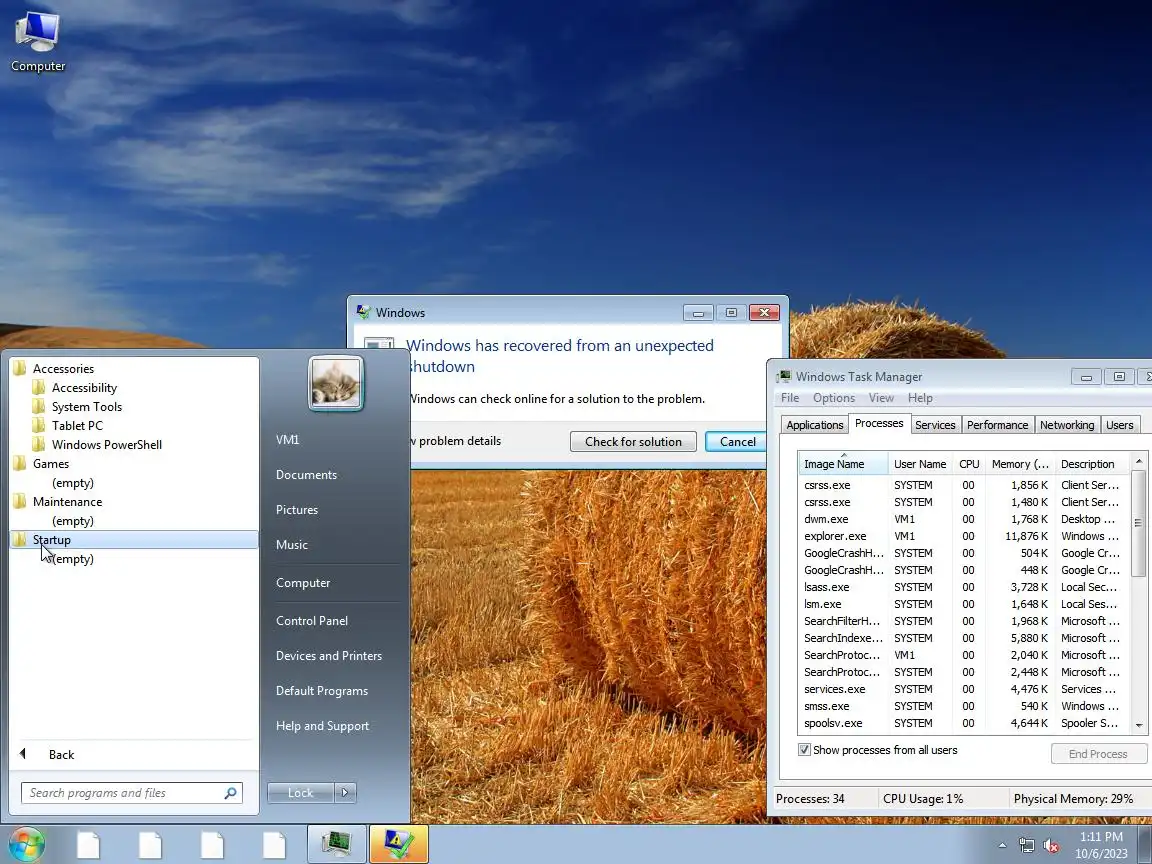Screen dimensions: 1152x864
Task: Select the smss.exe process row
Action: click(x=963, y=706)
